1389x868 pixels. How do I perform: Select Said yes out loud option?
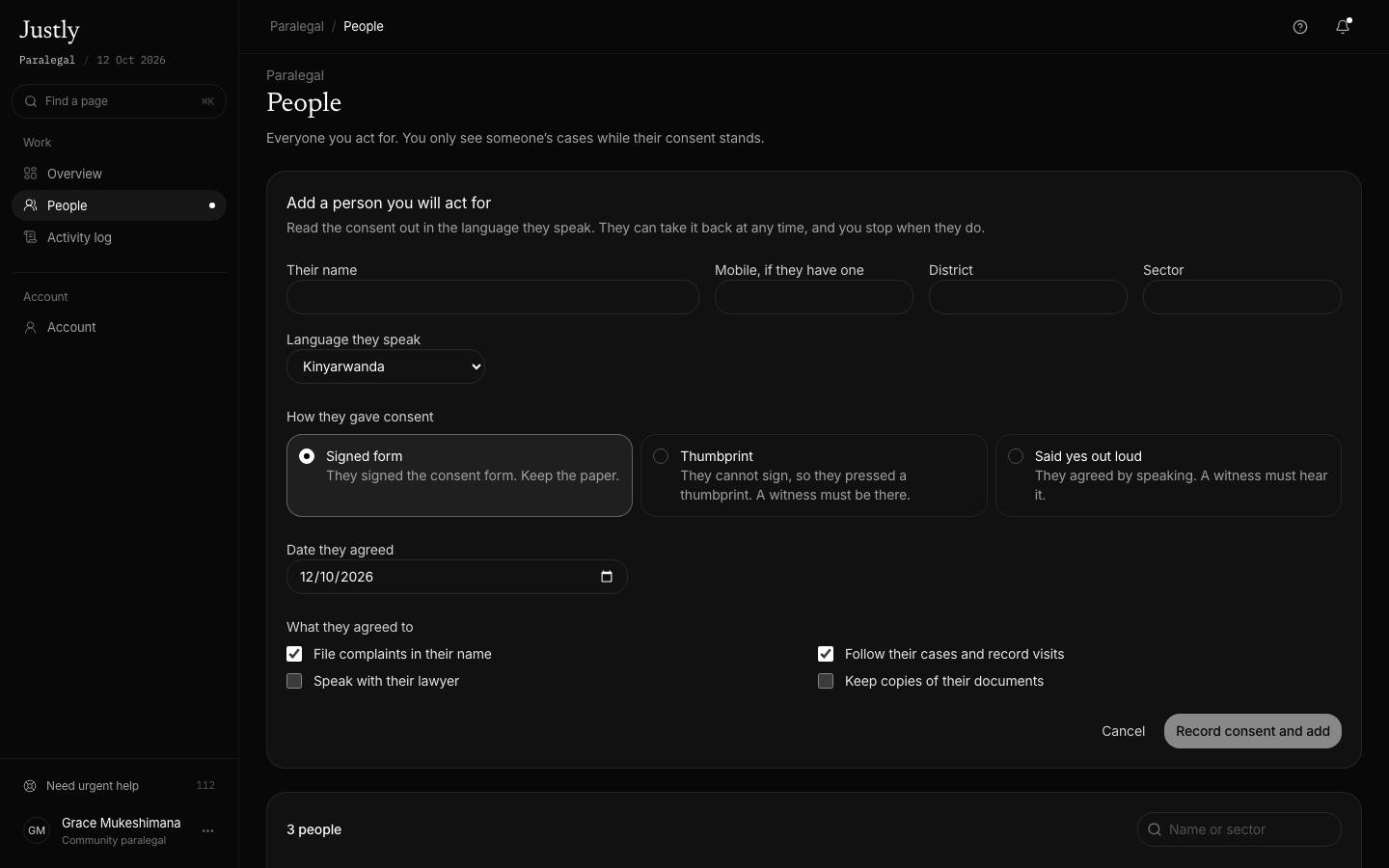[1168, 475]
